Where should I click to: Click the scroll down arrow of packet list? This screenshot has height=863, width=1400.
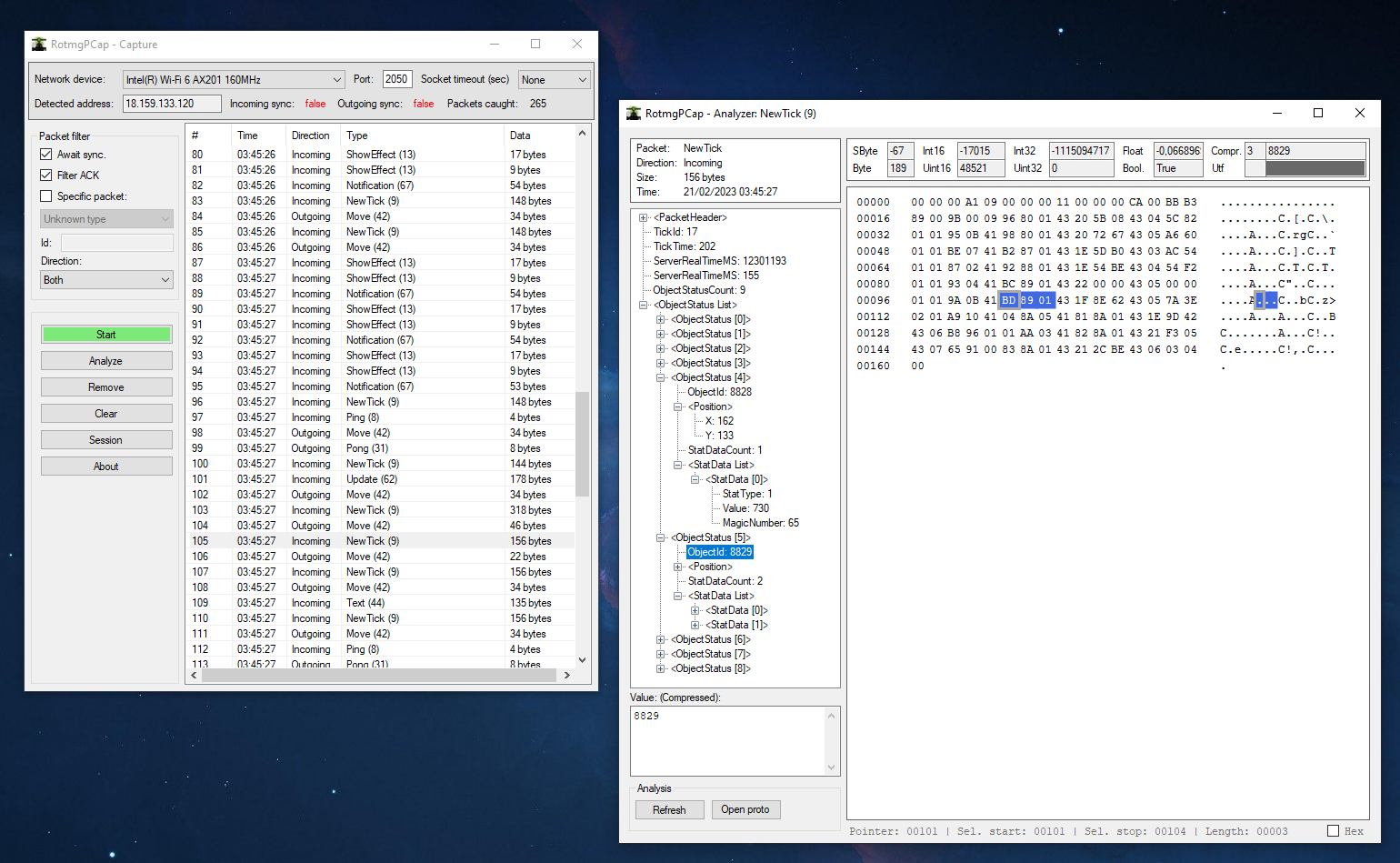(x=582, y=660)
